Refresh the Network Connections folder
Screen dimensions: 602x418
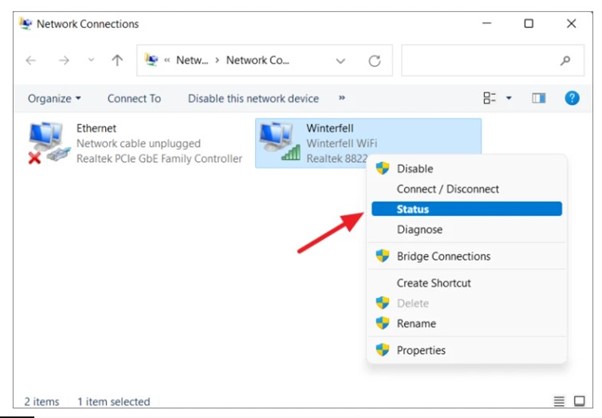[374, 60]
